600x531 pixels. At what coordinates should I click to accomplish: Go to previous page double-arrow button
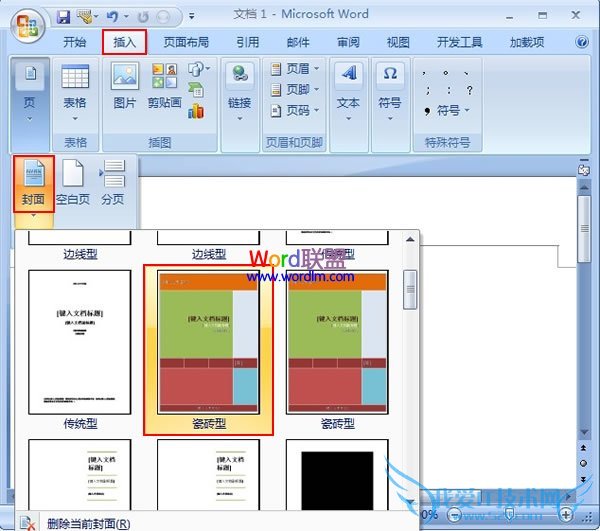click(584, 447)
